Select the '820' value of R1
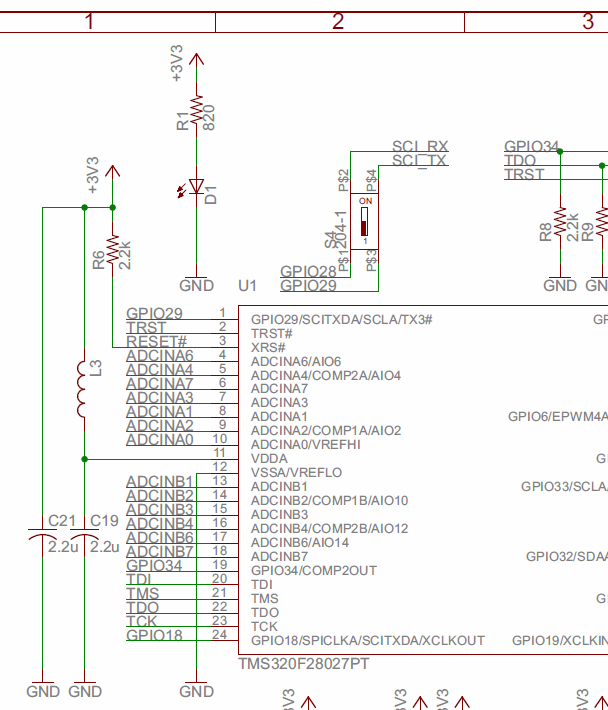Image resolution: width=608 pixels, height=710 pixels. (x=209, y=118)
